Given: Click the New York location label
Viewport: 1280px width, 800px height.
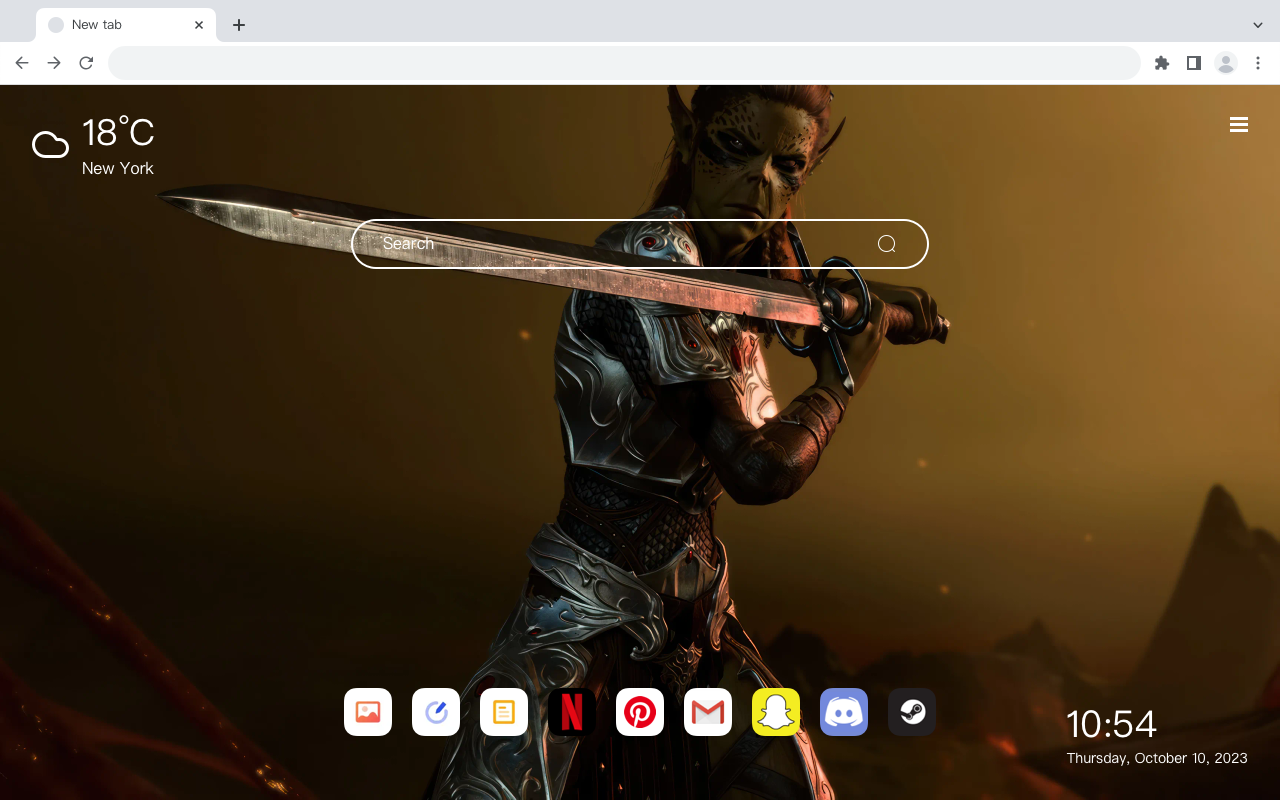Looking at the screenshot, I should pyautogui.click(x=118, y=168).
